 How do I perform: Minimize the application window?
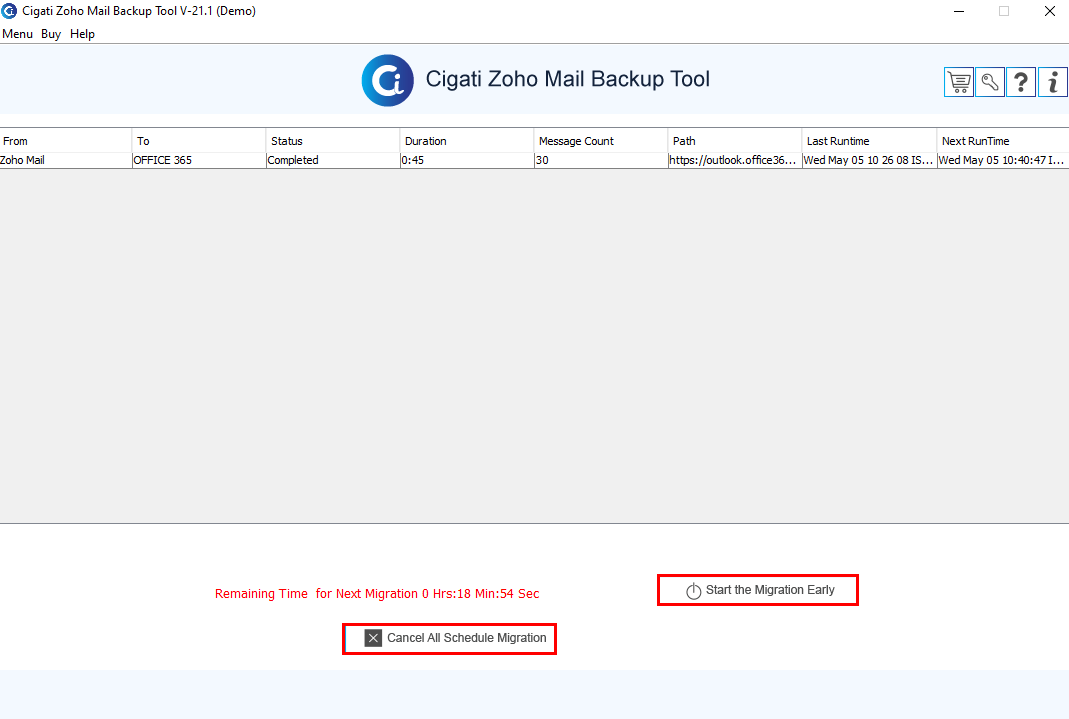(x=959, y=11)
